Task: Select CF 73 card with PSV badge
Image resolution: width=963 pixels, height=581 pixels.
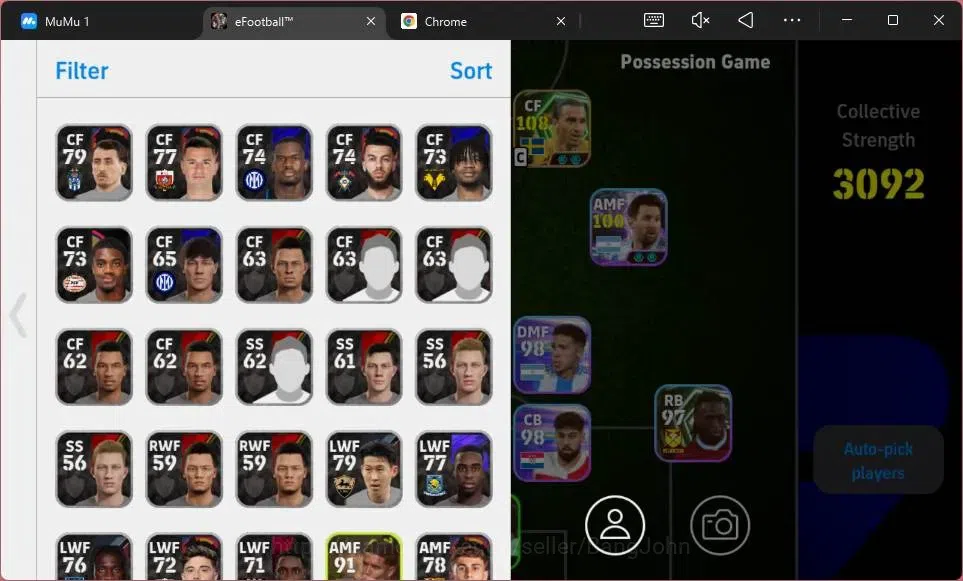Action: (x=94, y=265)
